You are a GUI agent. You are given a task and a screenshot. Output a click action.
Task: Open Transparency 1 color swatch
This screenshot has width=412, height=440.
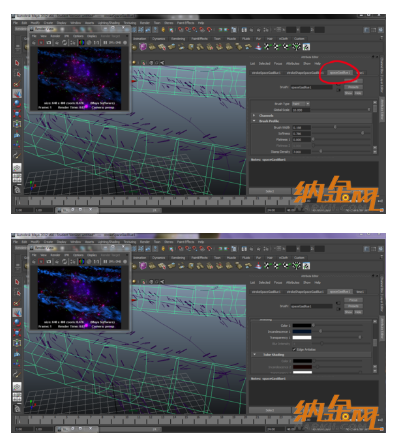click(x=302, y=337)
